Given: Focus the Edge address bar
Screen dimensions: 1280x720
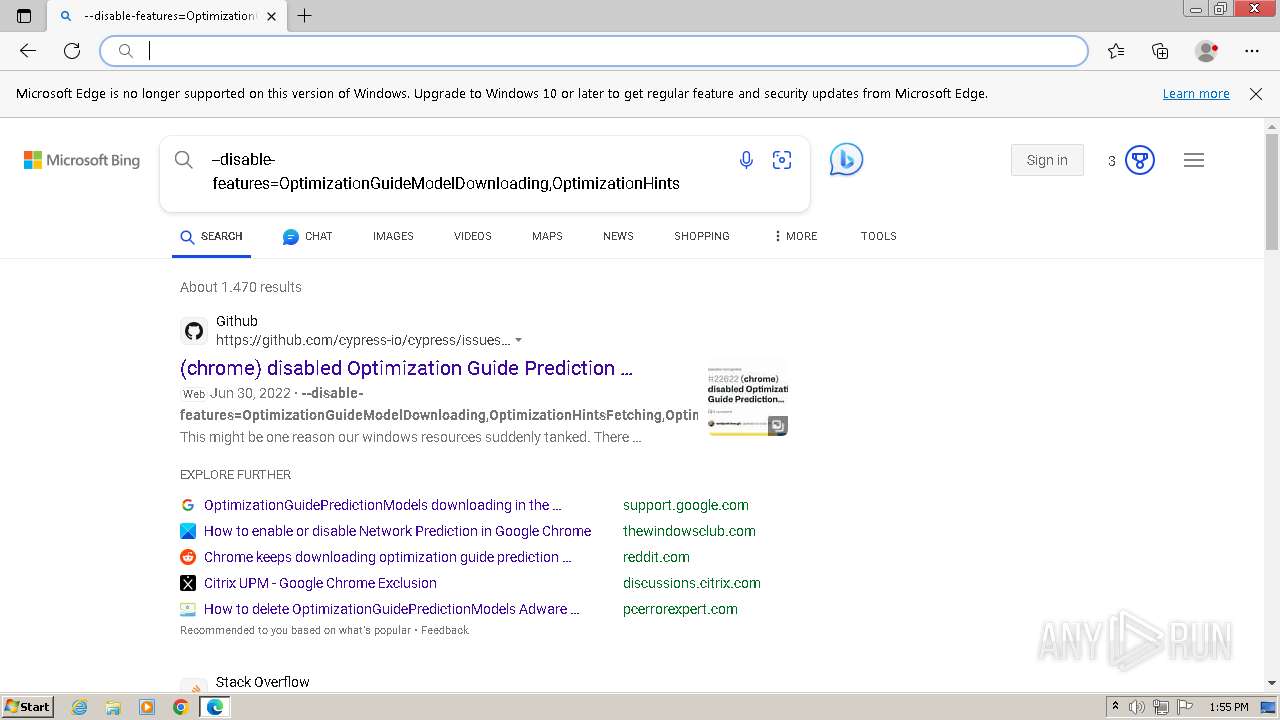Looking at the screenshot, I should [594, 51].
